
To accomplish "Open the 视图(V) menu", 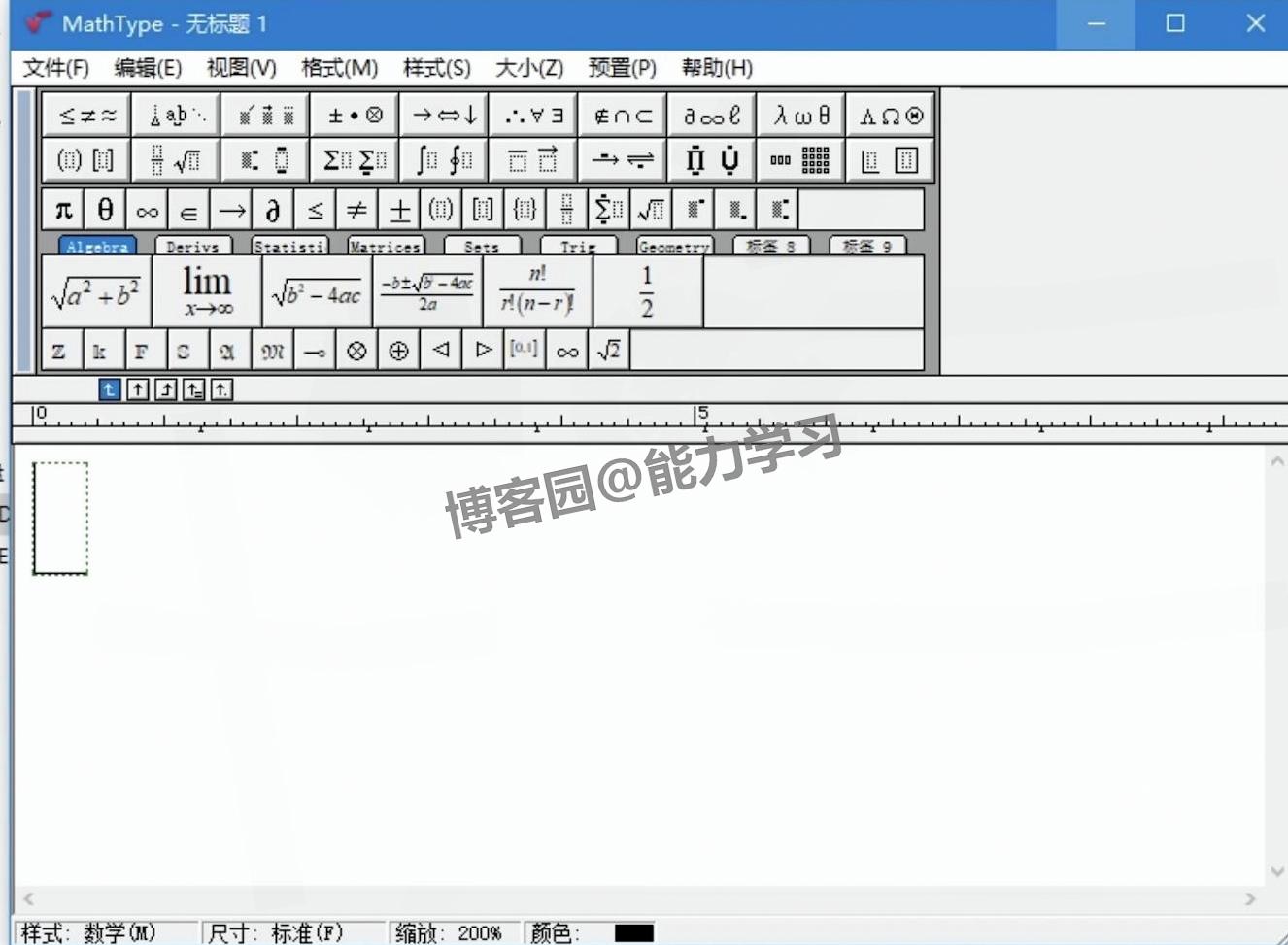I will tap(241, 68).
